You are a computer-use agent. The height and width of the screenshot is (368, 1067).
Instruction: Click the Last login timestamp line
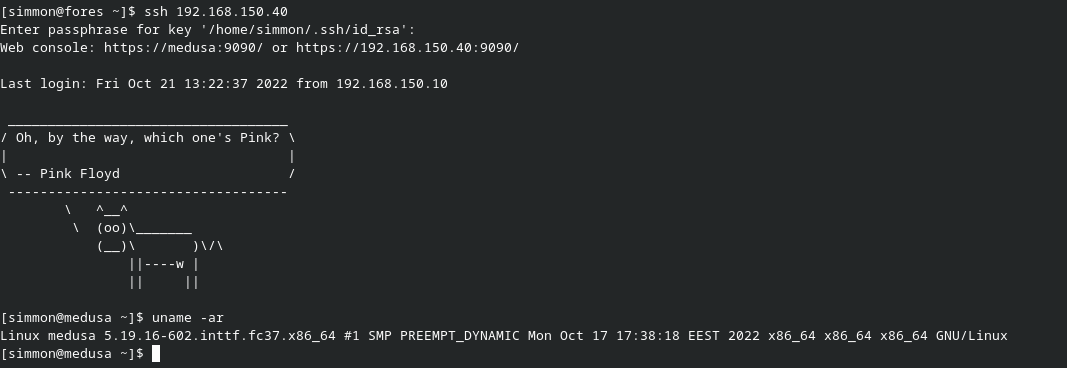point(224,84)
